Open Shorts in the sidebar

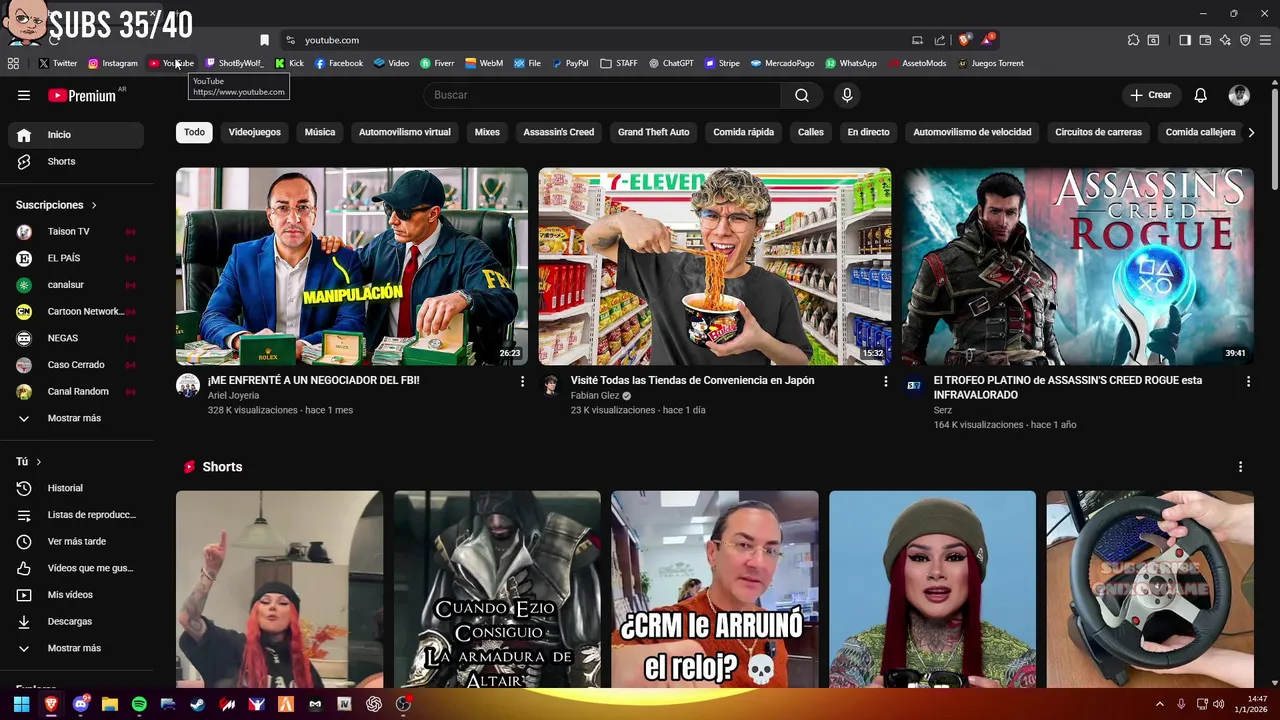pos(76,161)
